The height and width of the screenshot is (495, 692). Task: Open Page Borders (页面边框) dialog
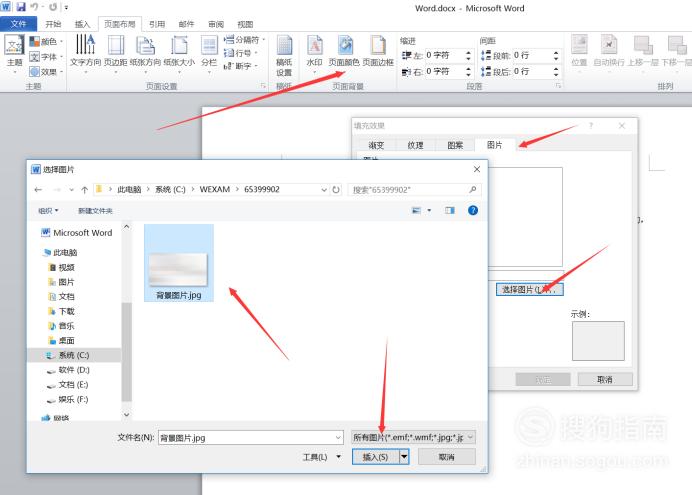tap(378, 51)
